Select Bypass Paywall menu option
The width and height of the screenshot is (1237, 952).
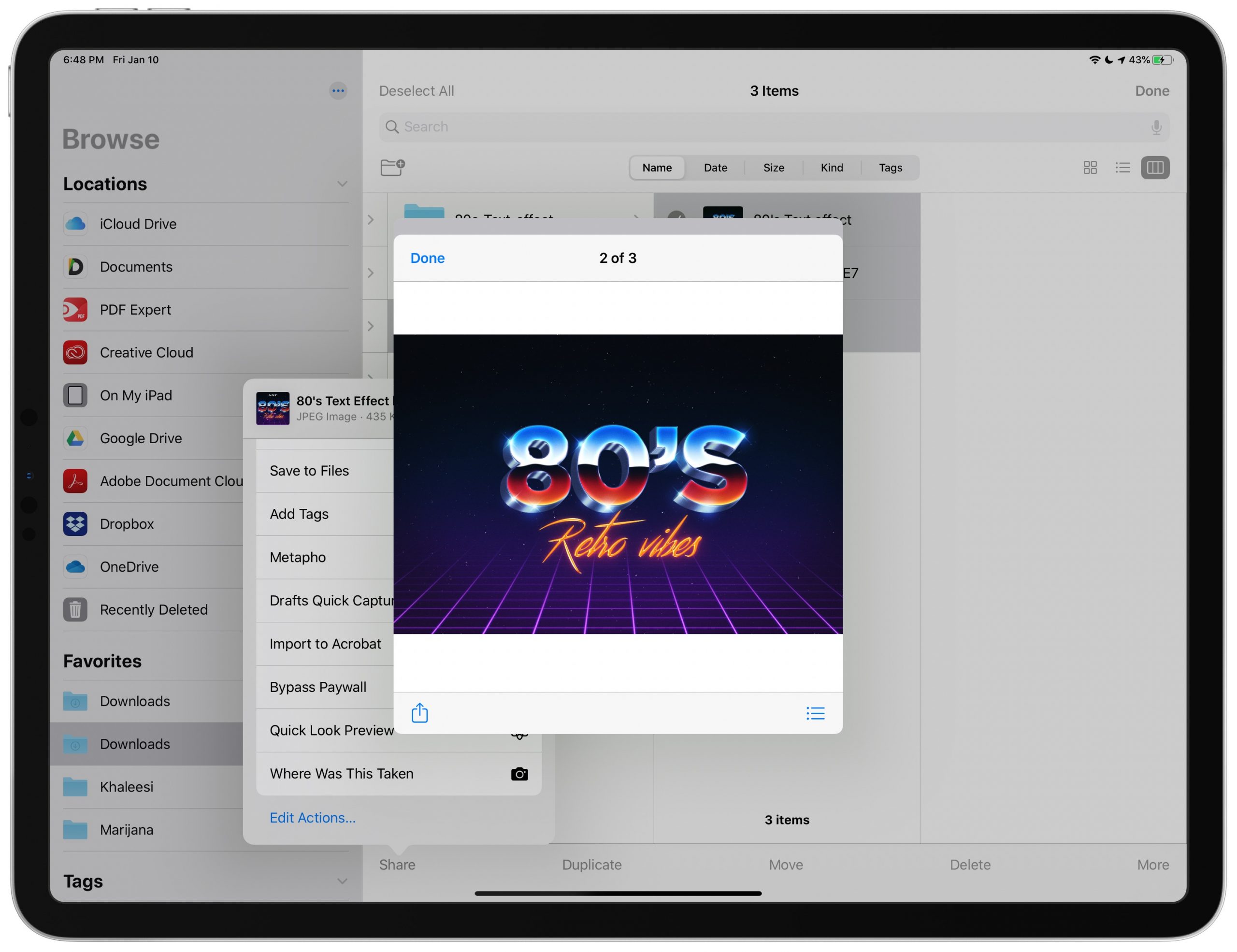pos(317,687)
